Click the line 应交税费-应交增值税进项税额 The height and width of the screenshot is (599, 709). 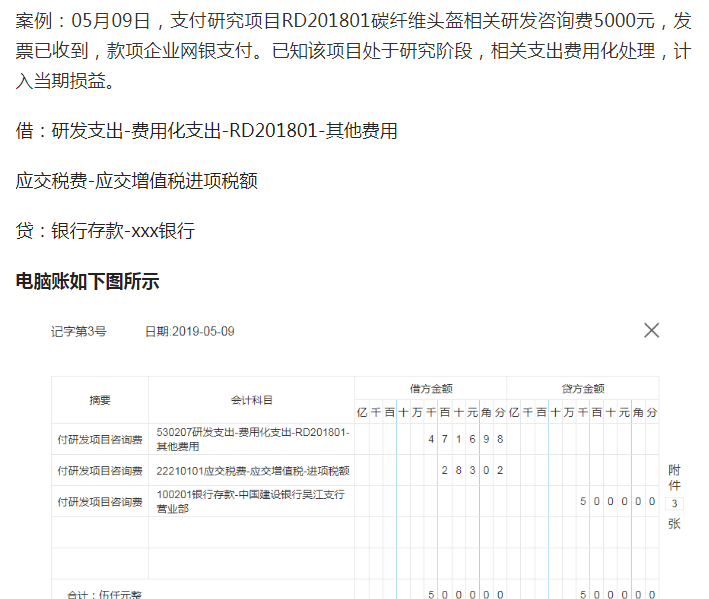pos(137,181)
